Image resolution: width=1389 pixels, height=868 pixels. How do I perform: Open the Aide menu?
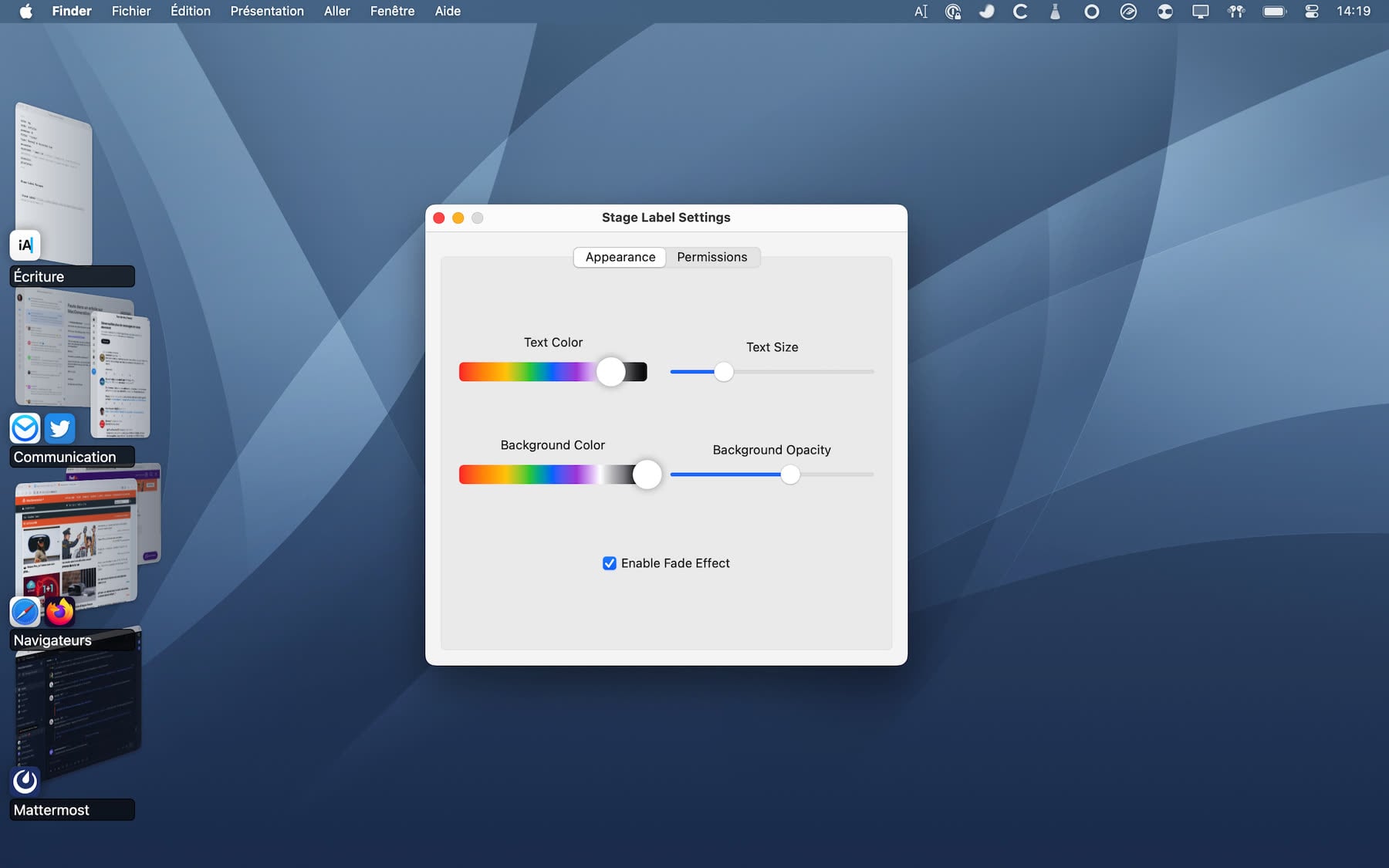448,11
